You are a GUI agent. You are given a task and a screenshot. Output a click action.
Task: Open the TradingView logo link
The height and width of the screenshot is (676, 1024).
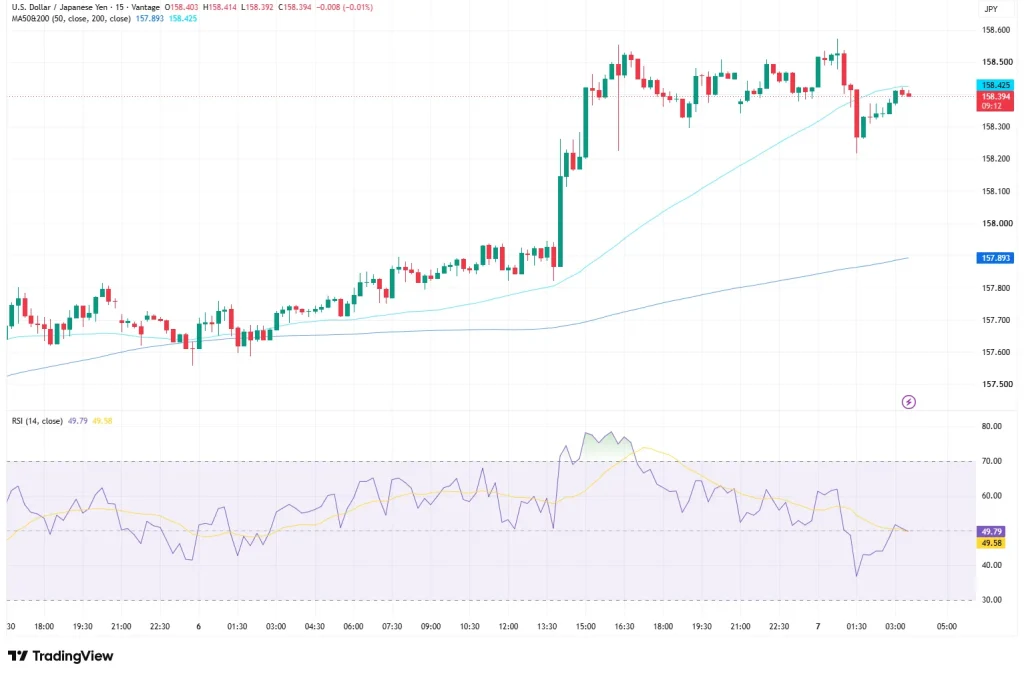point(61,656)
